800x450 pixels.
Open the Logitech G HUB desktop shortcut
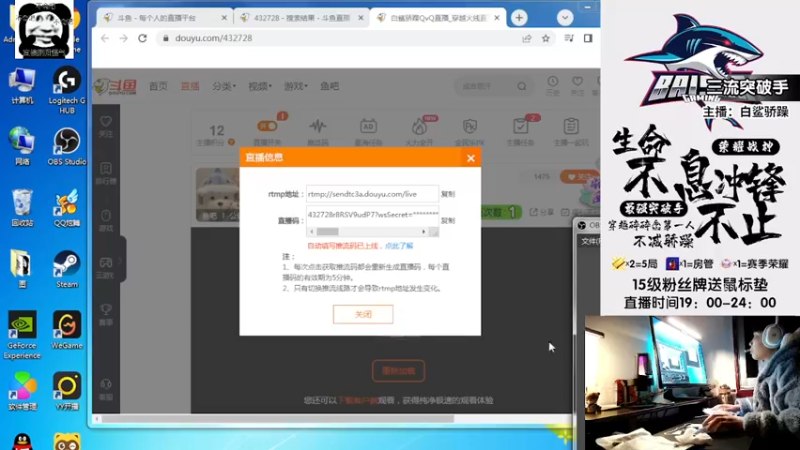pos(67,90)
